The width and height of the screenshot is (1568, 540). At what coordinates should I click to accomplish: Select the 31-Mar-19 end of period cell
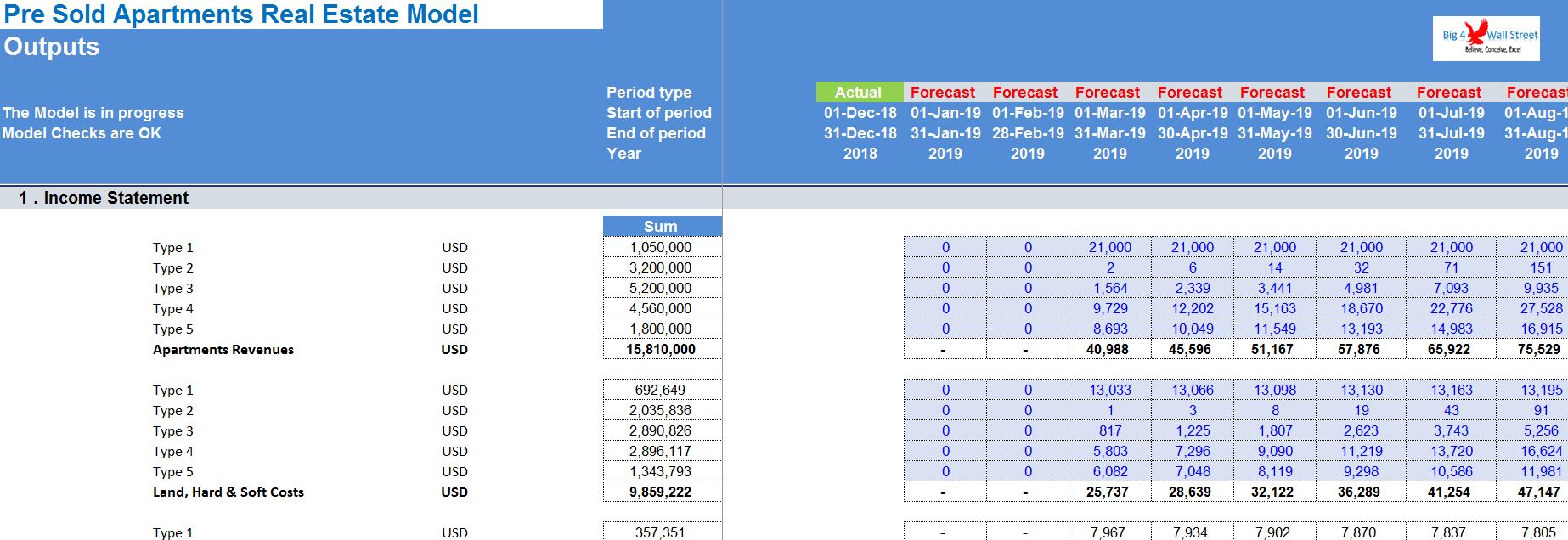click(1110, 133)
